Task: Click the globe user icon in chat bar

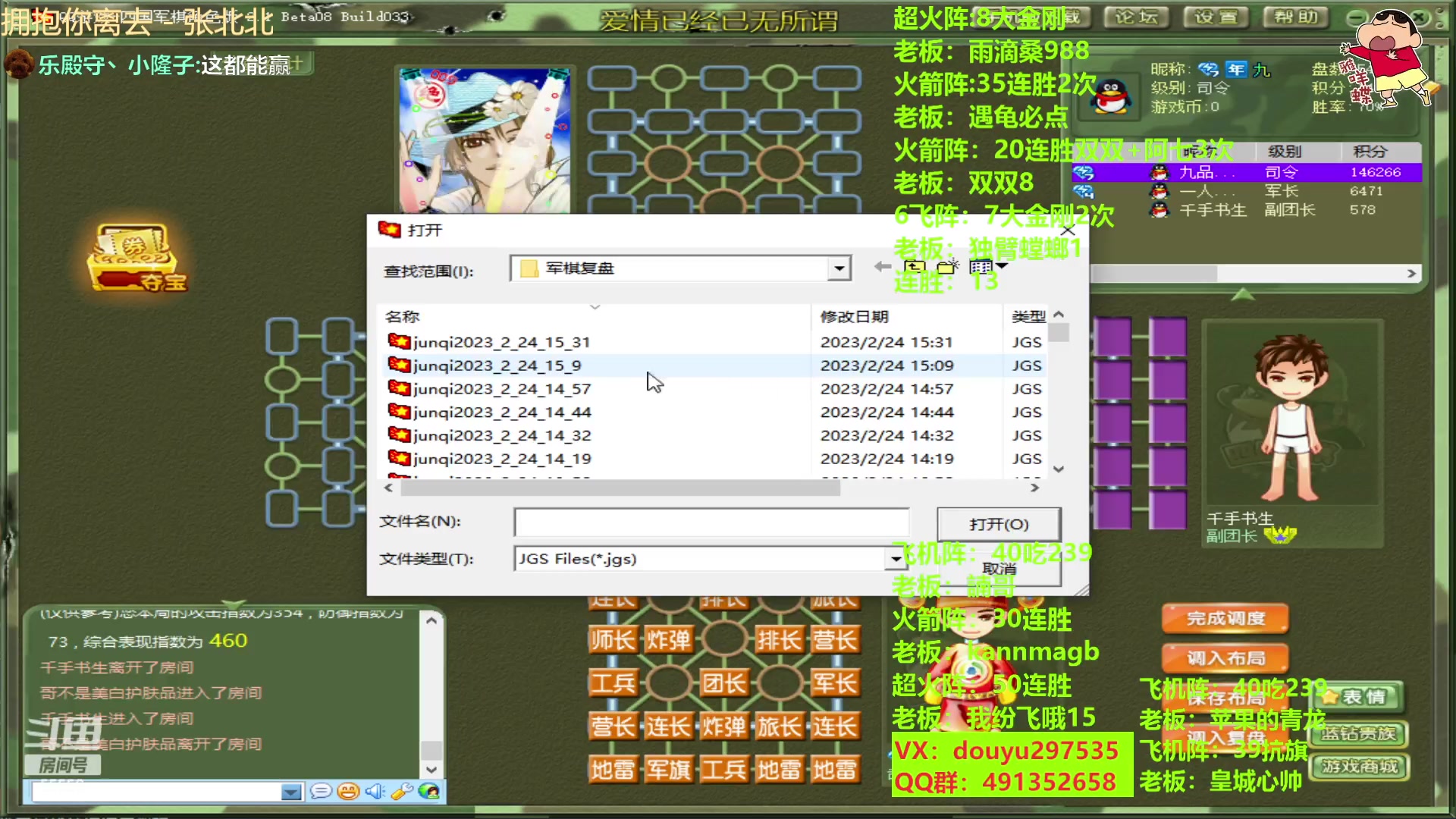Action: 428,792
